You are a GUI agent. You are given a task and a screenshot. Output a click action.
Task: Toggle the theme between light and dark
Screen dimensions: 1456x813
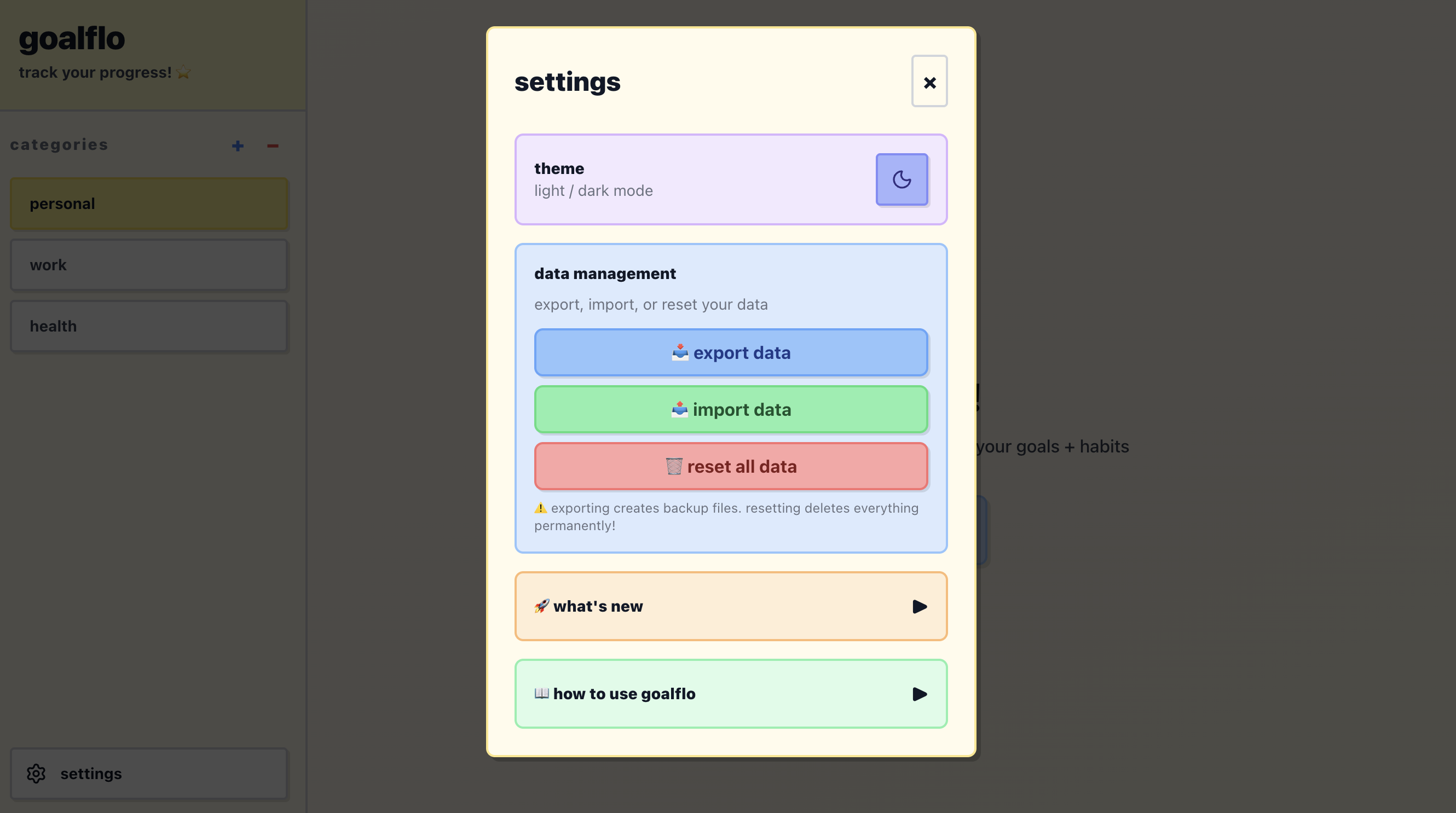[x=902, y=179]
